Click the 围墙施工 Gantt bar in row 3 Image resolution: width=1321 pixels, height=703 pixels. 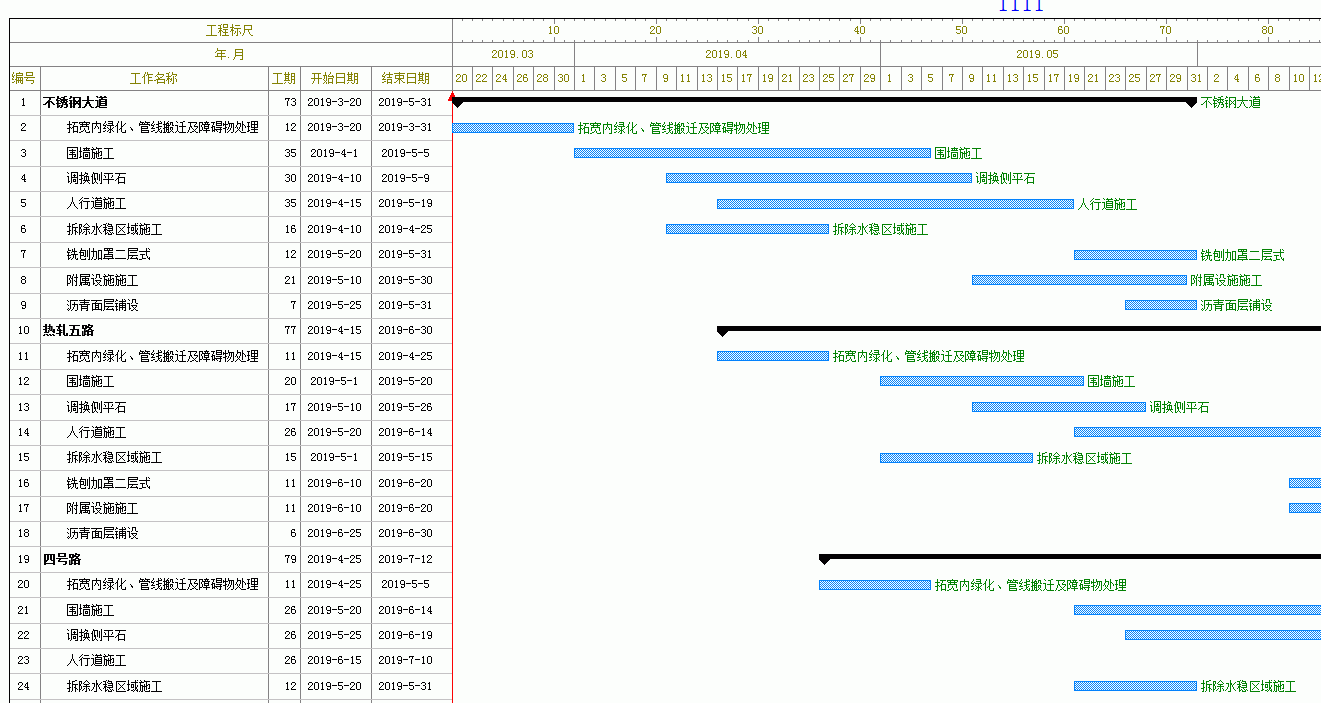pyautogui.click(x=752, y=153)
